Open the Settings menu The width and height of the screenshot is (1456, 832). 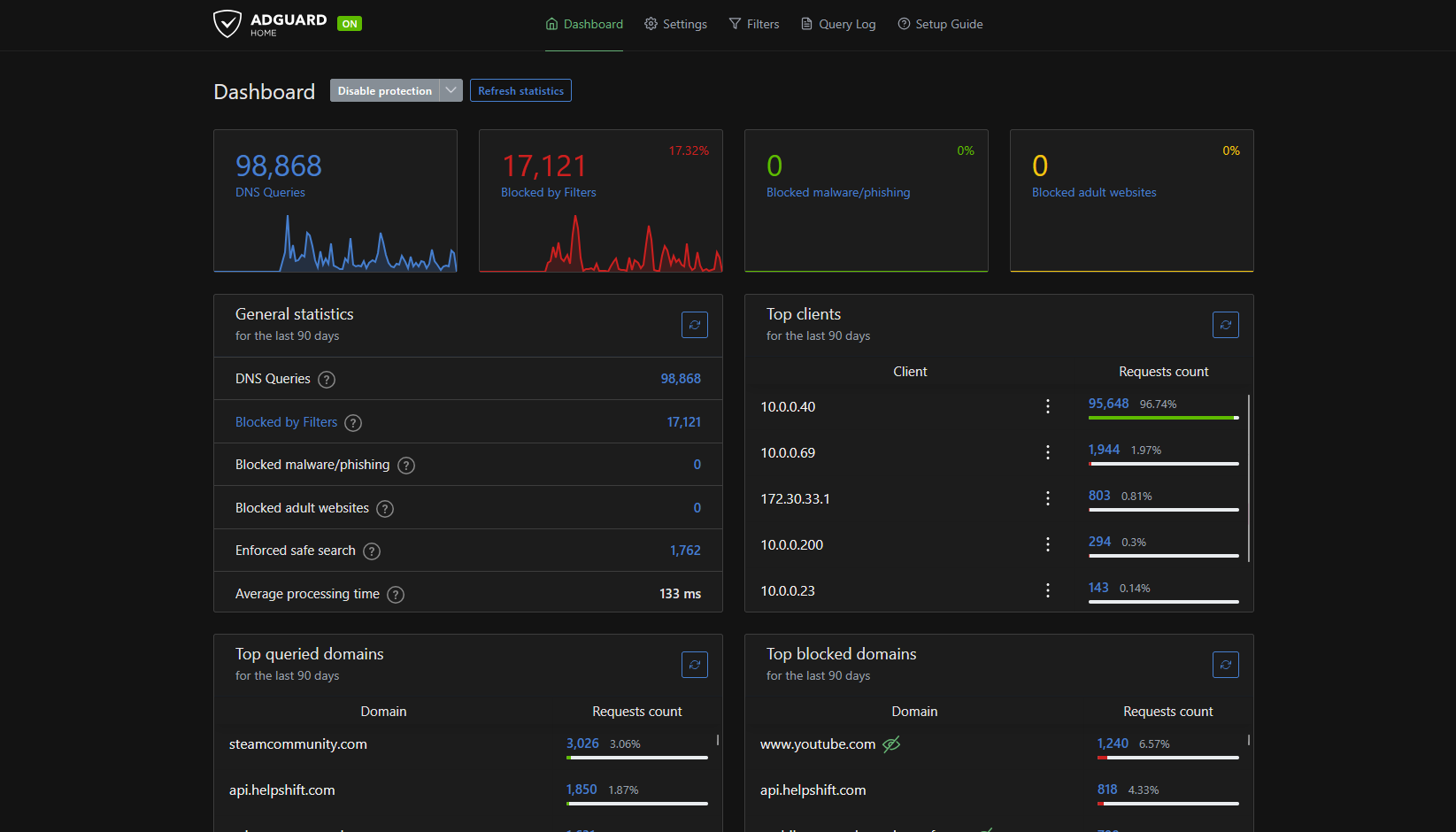pyautogui.click(x=675, y=24)
